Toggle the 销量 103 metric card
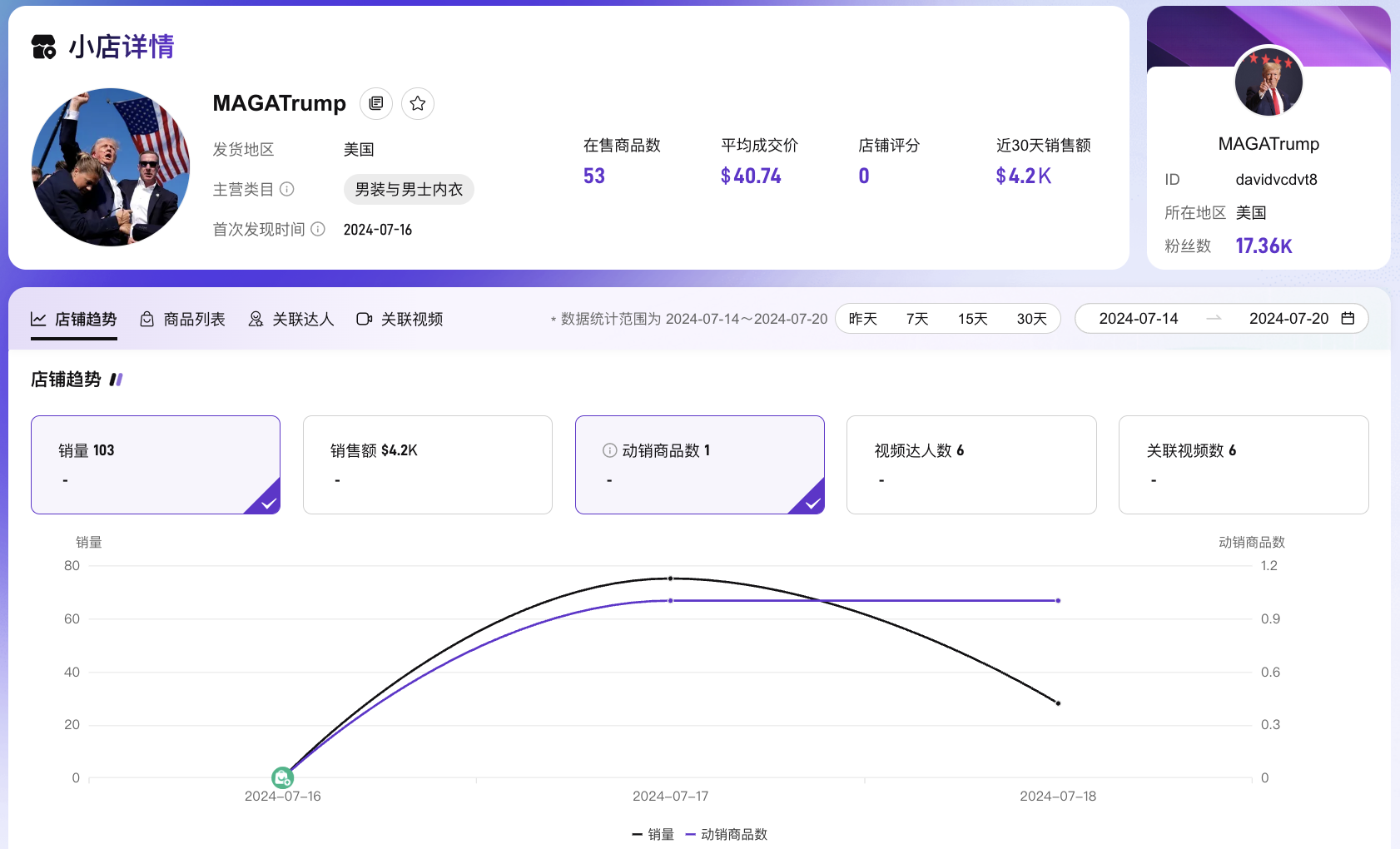This screenshot has width=1400, height=849. point(156,464)
